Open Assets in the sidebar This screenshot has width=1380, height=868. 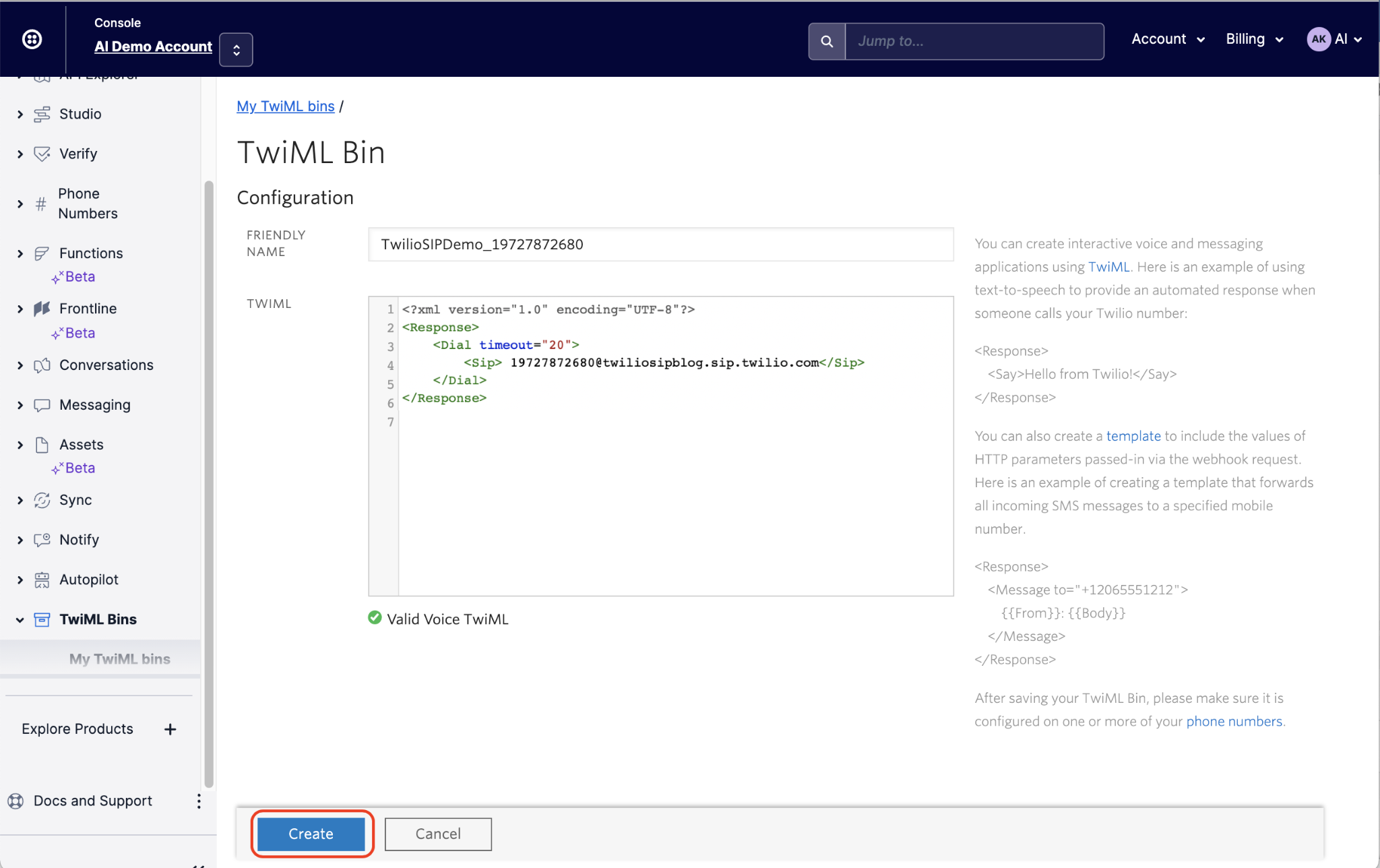(x=82, y=445)
